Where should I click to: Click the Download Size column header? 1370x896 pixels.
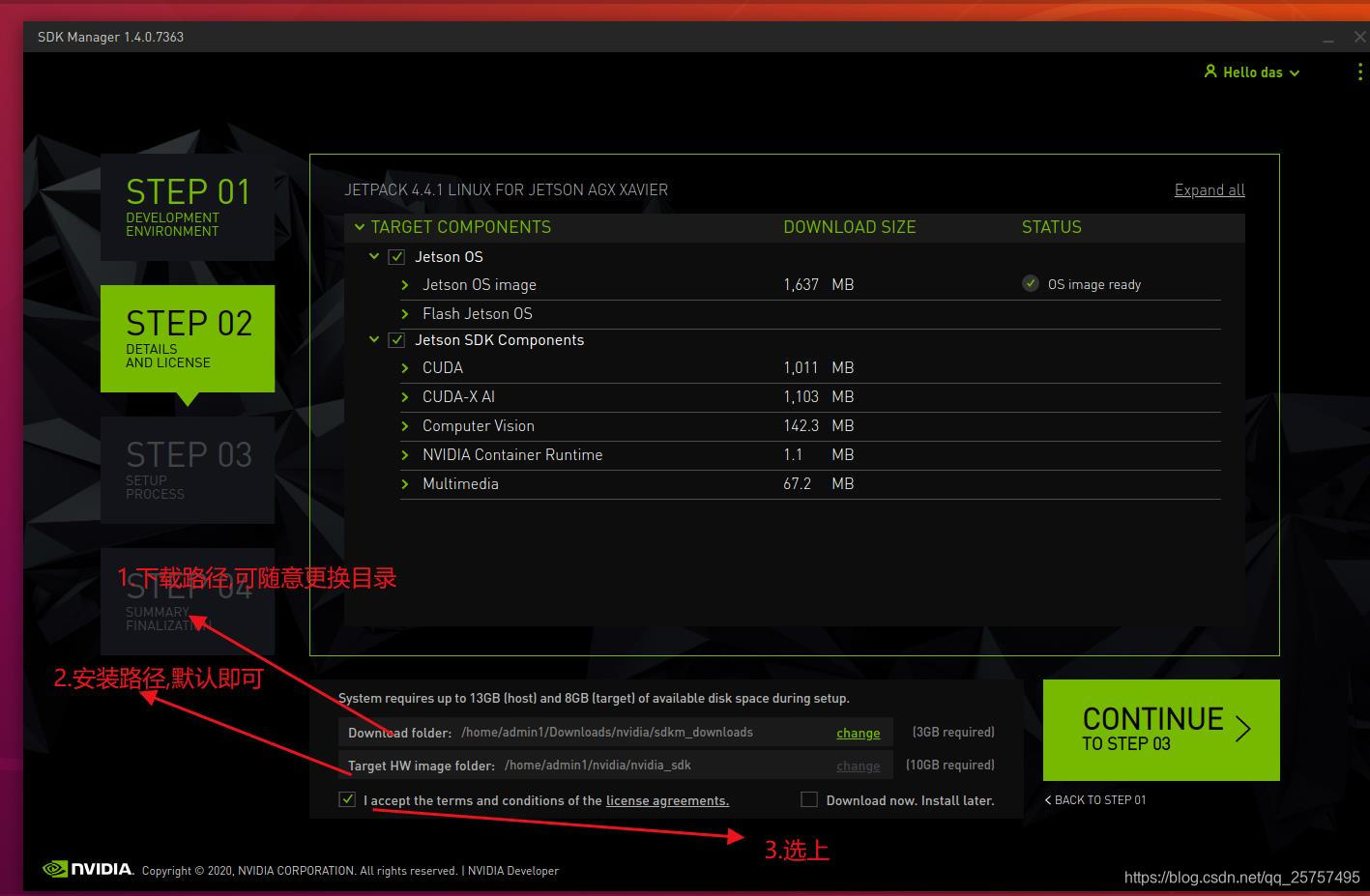click(x=849, y=227)
